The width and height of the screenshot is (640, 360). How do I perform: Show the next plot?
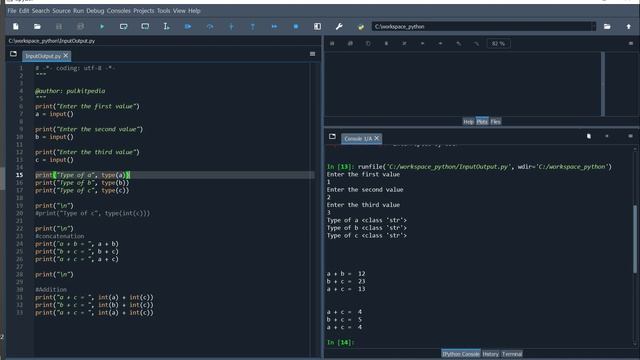[440, 43]
